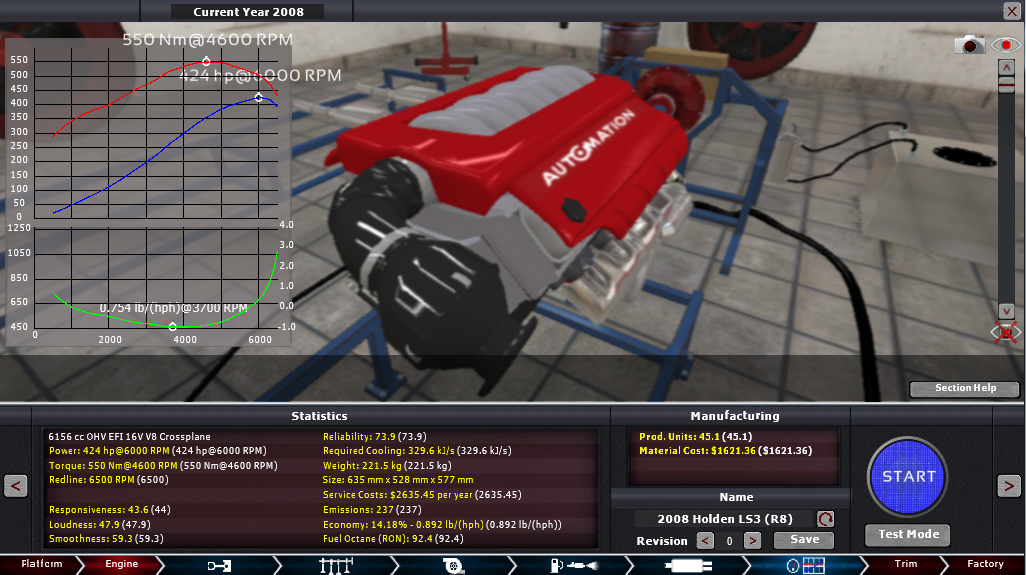Select the Material Cost: $1621.36 value
Viewport: 1026px width, 575px height.
coord(726,451)
